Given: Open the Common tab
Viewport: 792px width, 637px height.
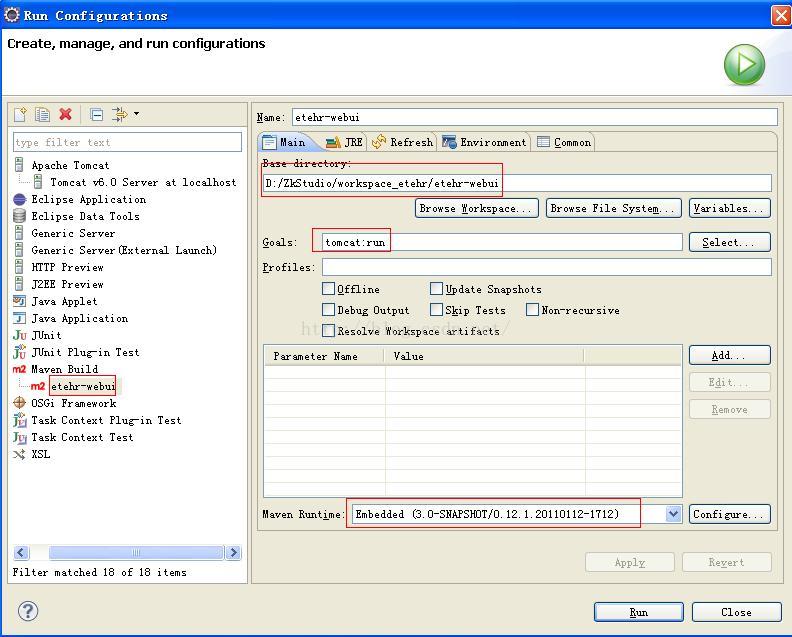Looking at the screenshot, I should coord(564,142).
